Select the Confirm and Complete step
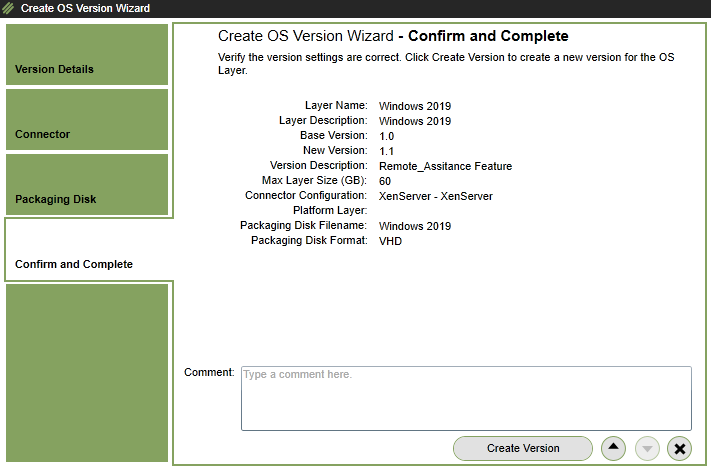711x471 pixels. [86, 249]
